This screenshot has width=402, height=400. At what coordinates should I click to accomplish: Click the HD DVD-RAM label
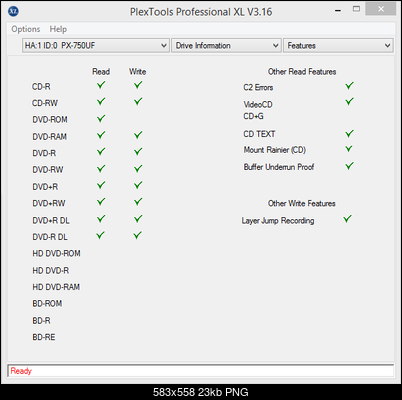pyautogui.click(x=56, y=287)
